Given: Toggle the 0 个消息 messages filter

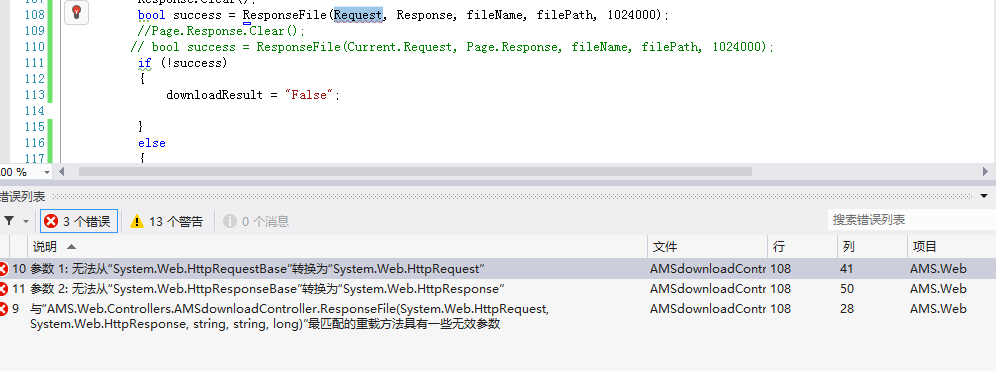Looking at the screenshot, I should 256,221.
